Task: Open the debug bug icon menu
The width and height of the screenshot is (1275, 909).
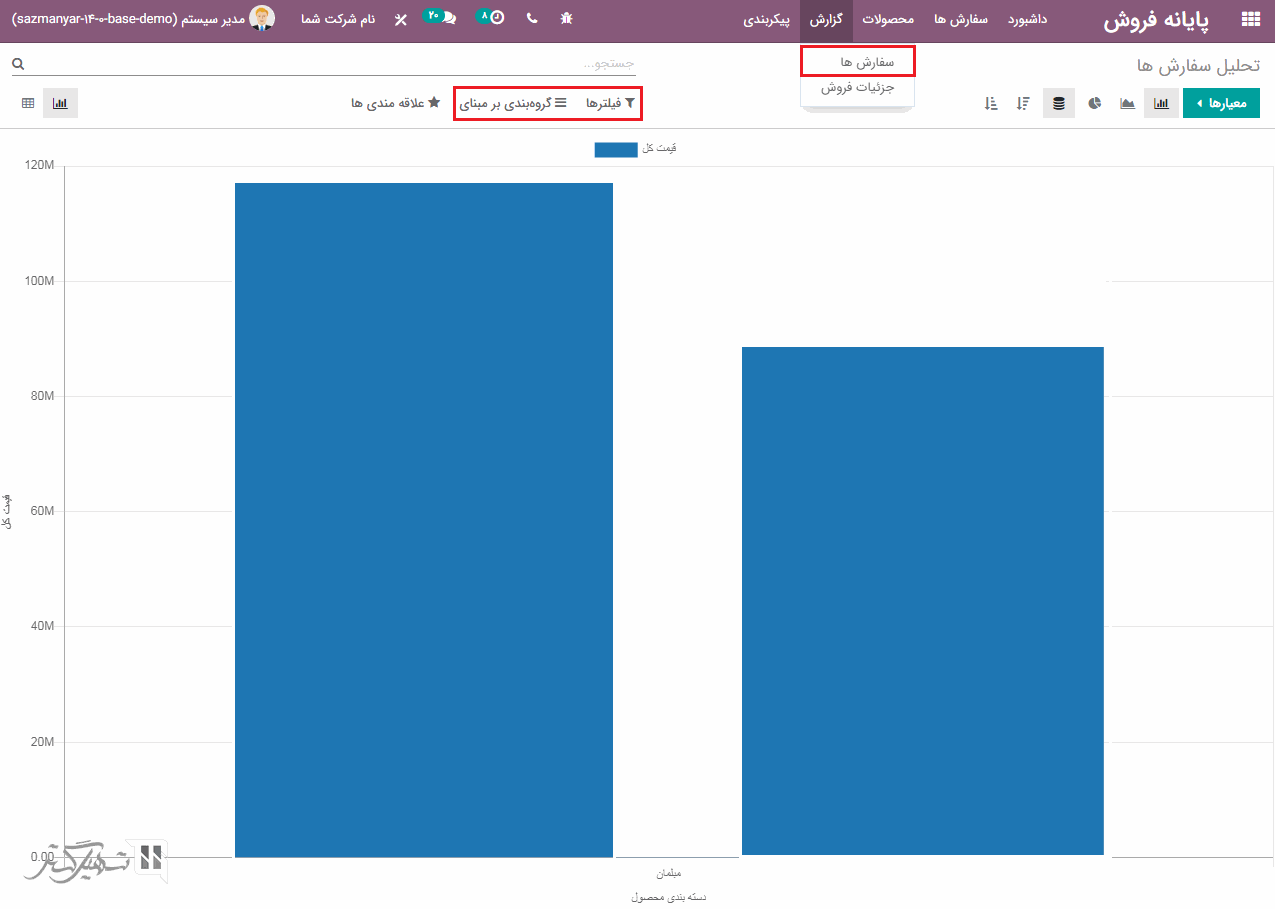Action: (567, 19)
